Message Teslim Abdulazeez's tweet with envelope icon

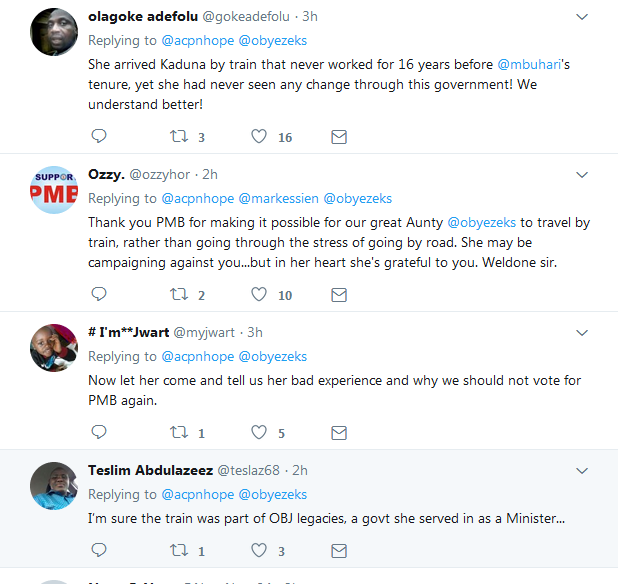pyautogui.click(x=339, y=550)
